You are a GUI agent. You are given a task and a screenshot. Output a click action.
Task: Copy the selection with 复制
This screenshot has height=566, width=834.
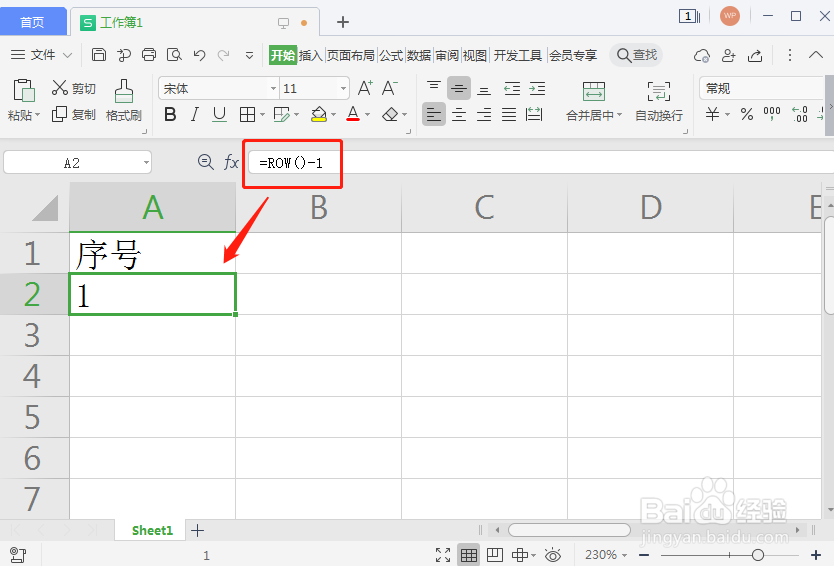click(x=73, y=114)
